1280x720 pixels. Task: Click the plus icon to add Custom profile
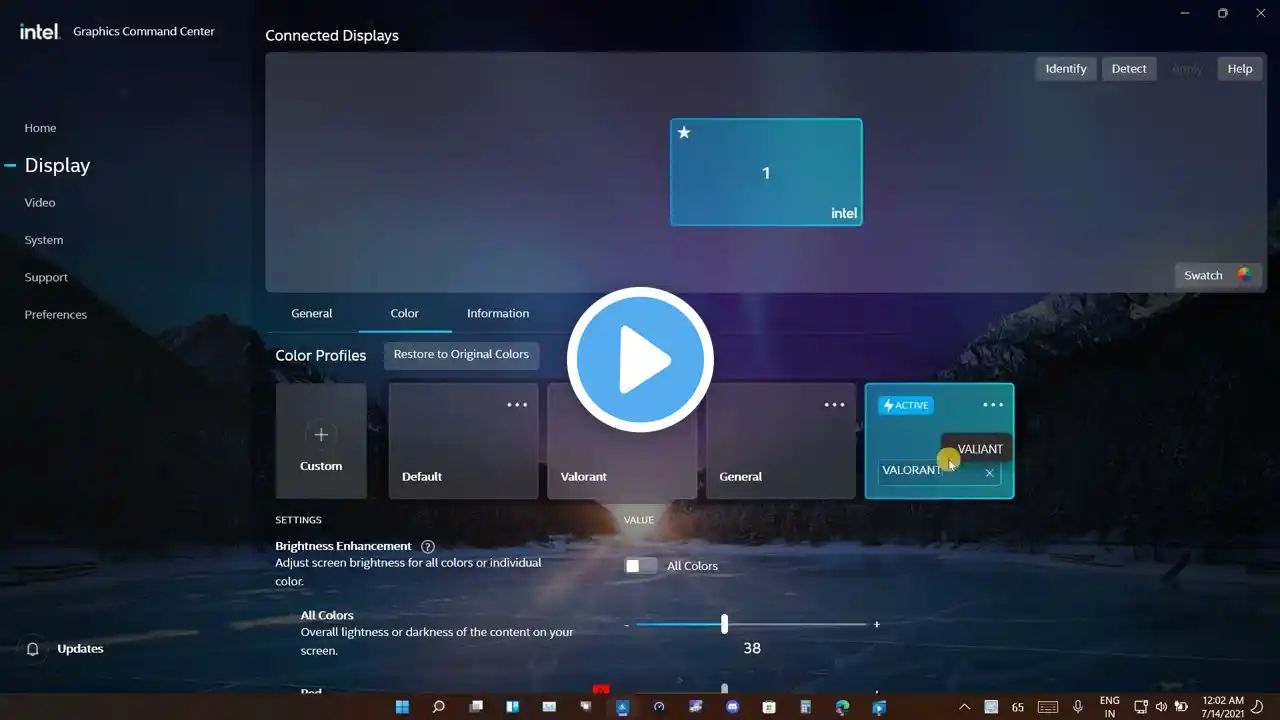pos(321,435)
